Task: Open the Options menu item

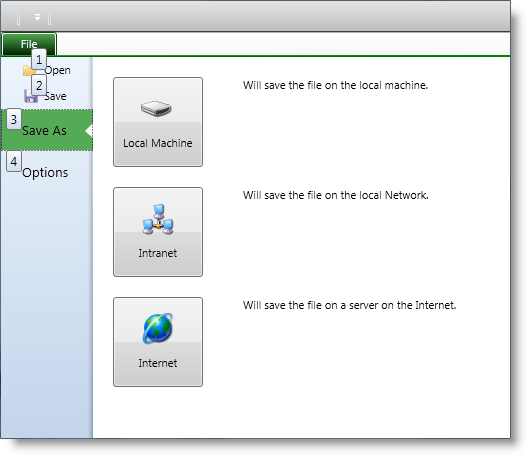Action: pos(46,172)
